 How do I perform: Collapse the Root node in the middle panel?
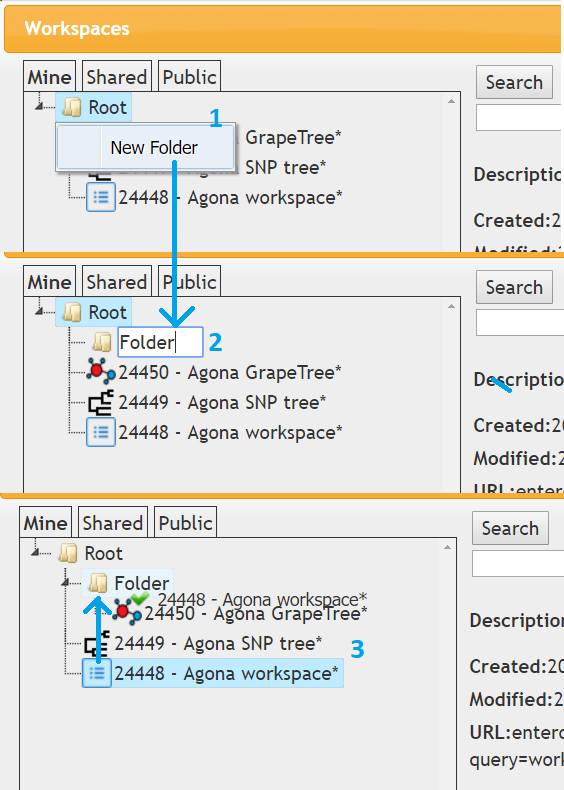tap(39, 310)
